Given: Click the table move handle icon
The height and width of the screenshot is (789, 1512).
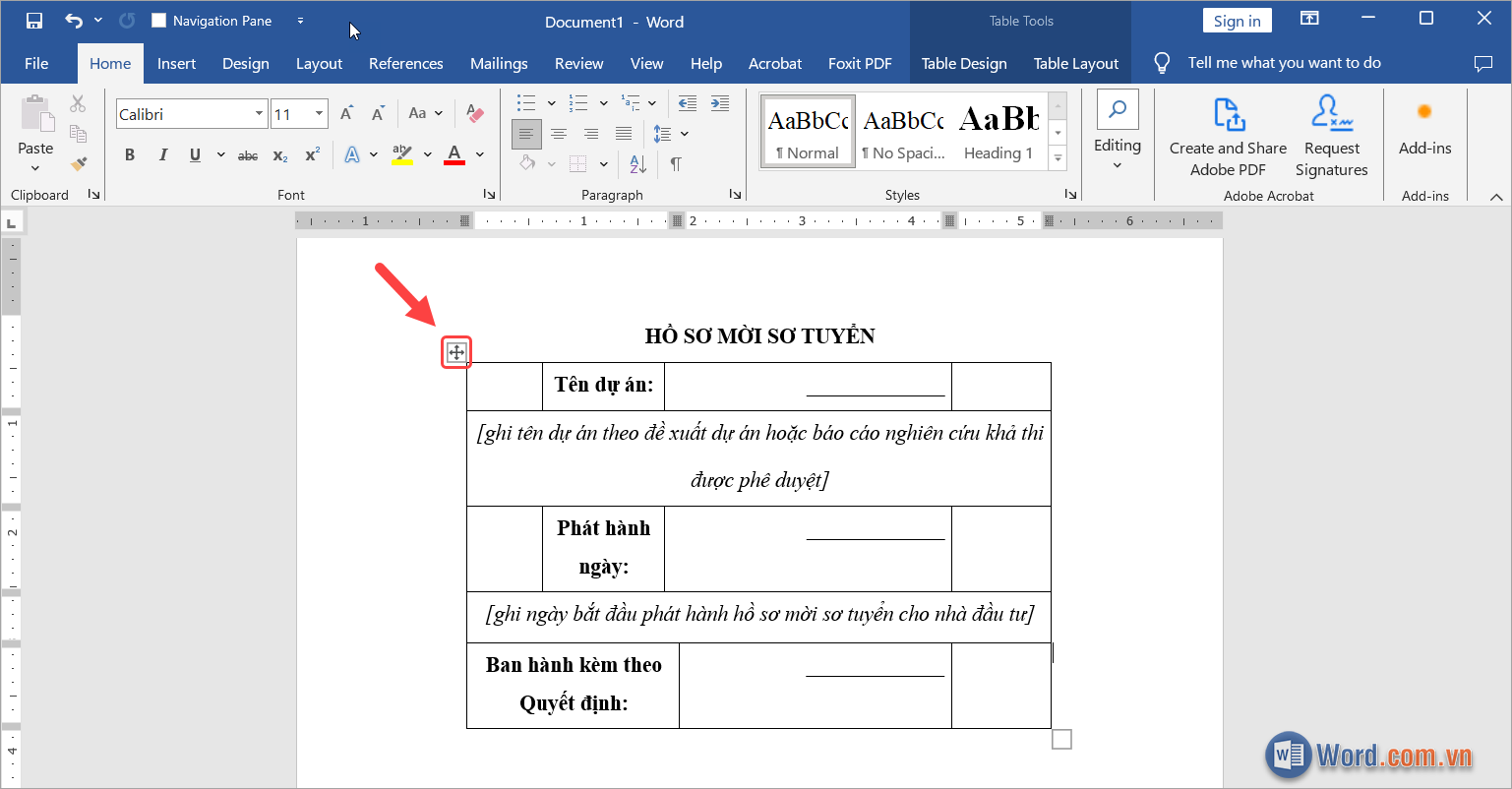Looking at the screenshot, I should click(x=456, y=352).
